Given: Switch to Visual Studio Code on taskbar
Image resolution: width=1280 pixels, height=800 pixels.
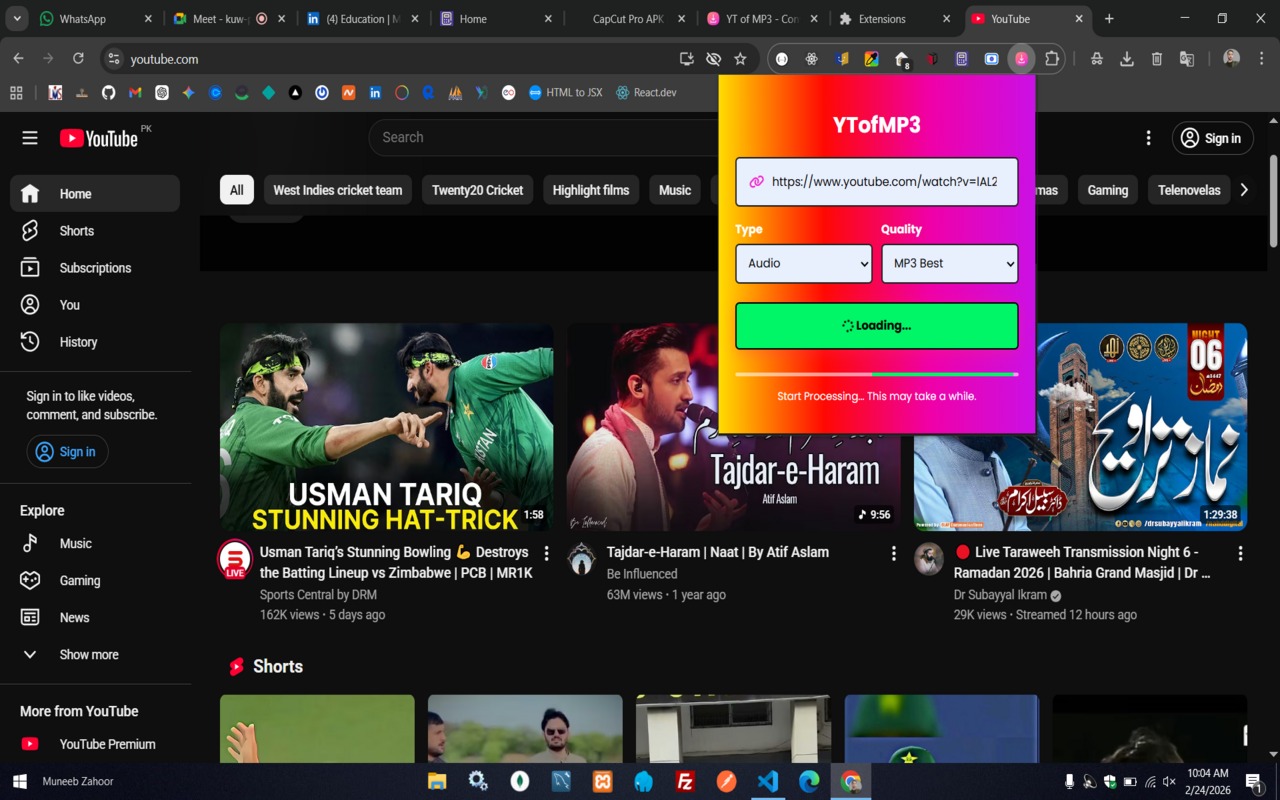Looking at the screenshot, I should coord(768,781).
